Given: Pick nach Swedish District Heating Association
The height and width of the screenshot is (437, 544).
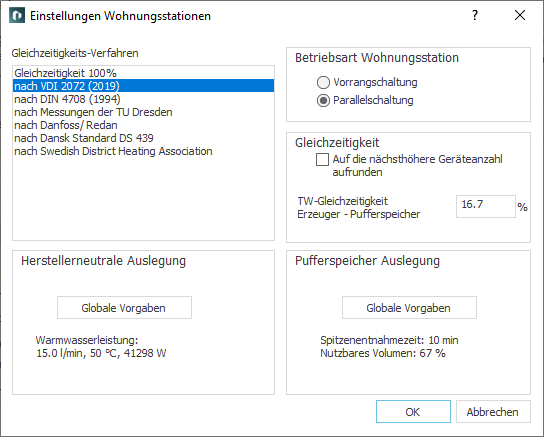Looking at the screenshot, I should (143, 151).
